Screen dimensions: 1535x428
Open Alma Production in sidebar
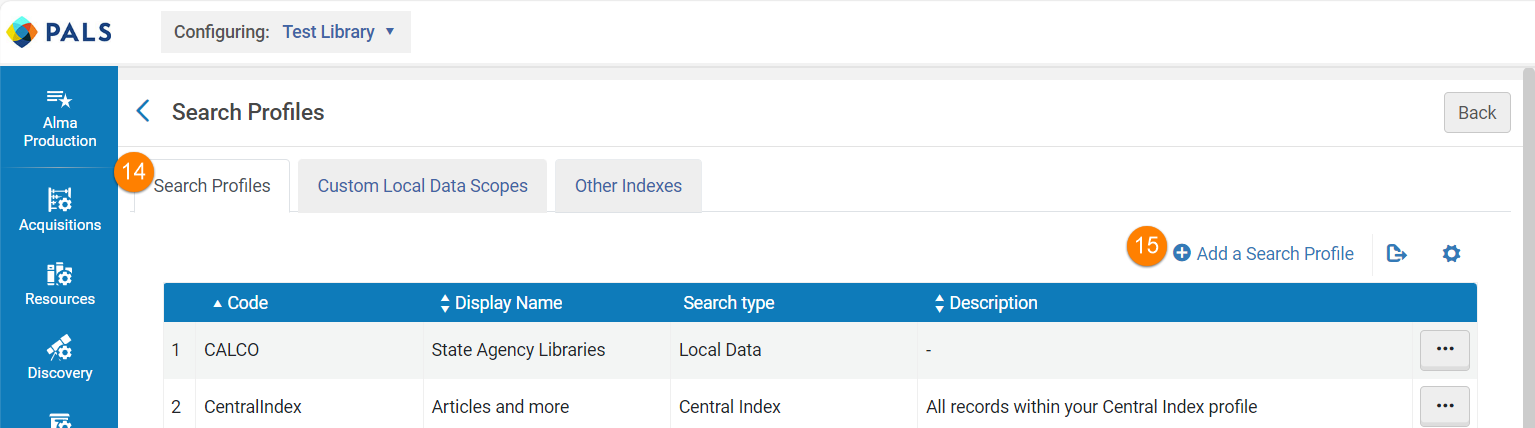coord(60,119)
